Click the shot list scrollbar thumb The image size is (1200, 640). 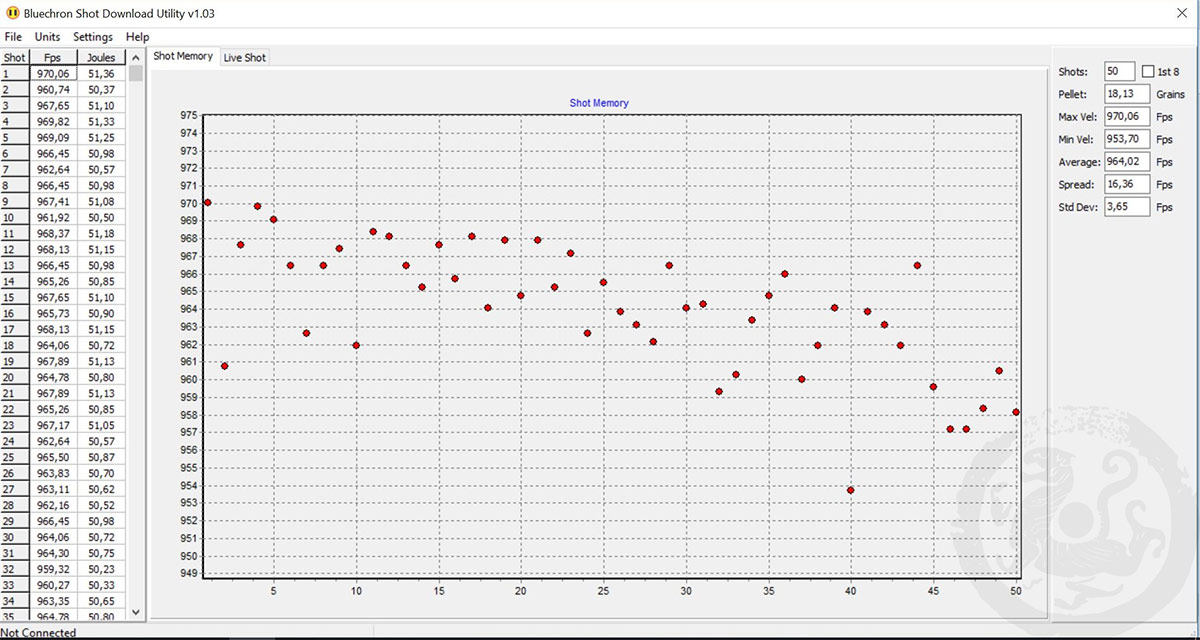pyautogui.click(x=136, y=73)
